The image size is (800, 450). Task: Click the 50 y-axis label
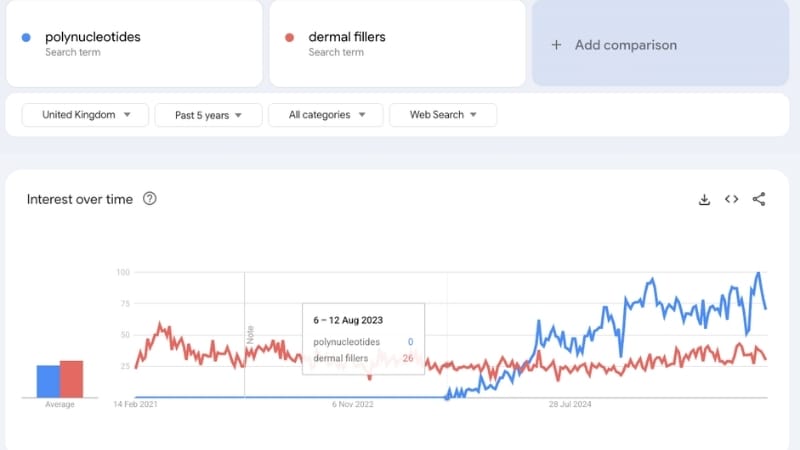pyautogui.click(x=125, y=335)
